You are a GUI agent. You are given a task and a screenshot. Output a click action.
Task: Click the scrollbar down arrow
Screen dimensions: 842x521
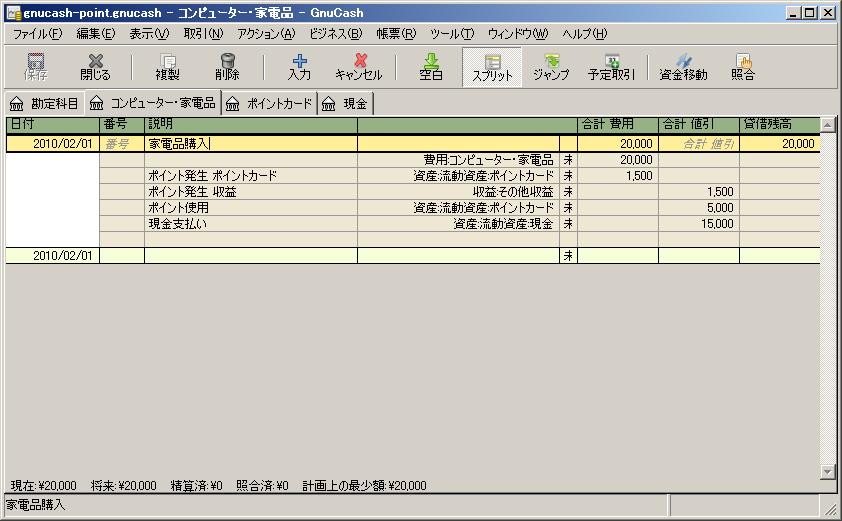[828, 472]
